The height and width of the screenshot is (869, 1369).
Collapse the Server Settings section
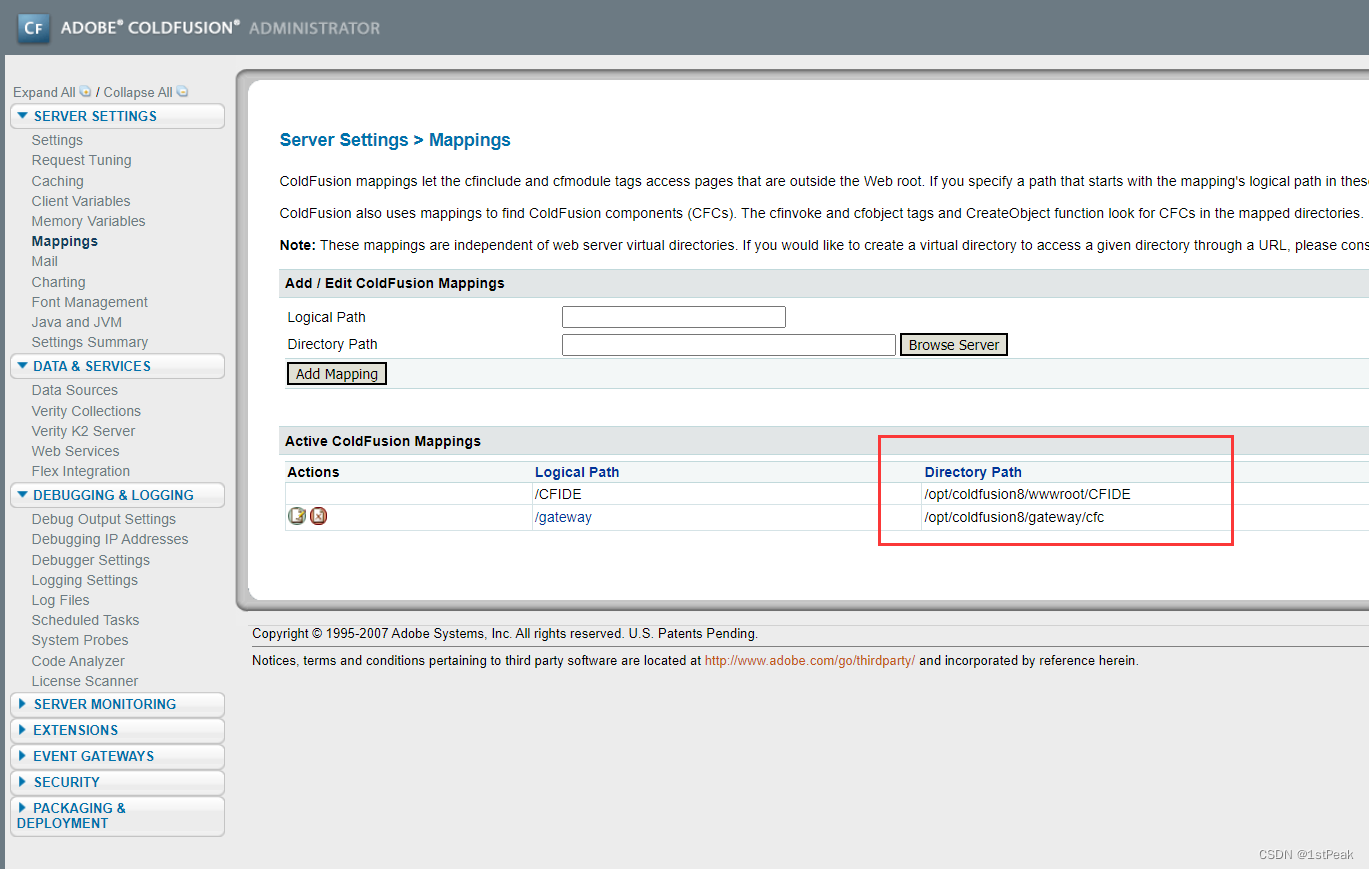[117, 116]
